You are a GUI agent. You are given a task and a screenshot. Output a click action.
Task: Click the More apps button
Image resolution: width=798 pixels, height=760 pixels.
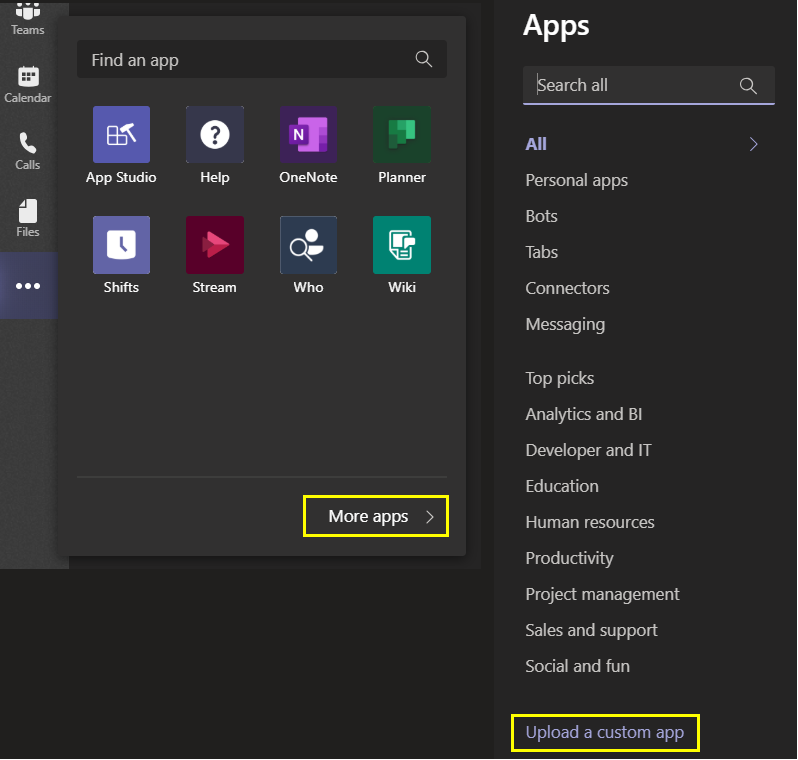click(x=376, y=516)
